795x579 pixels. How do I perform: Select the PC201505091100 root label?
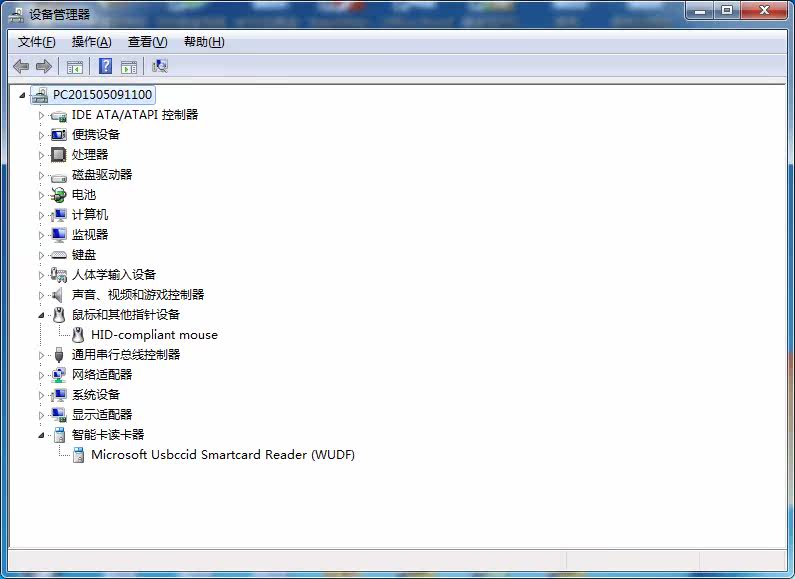[102, 95]
